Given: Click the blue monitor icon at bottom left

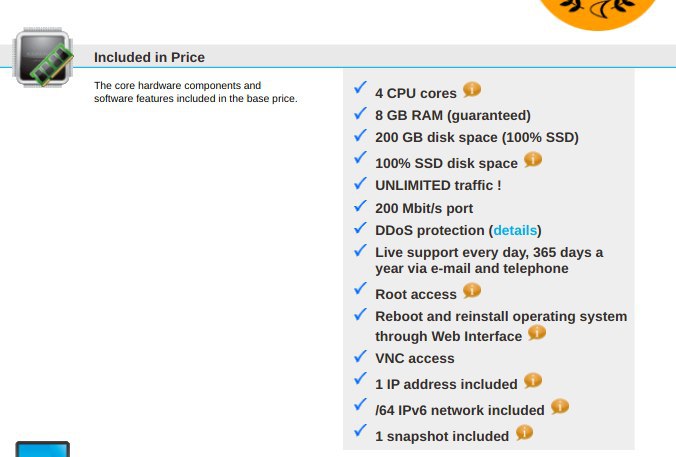Looking at the screenshot, I should tap(43, 449).
